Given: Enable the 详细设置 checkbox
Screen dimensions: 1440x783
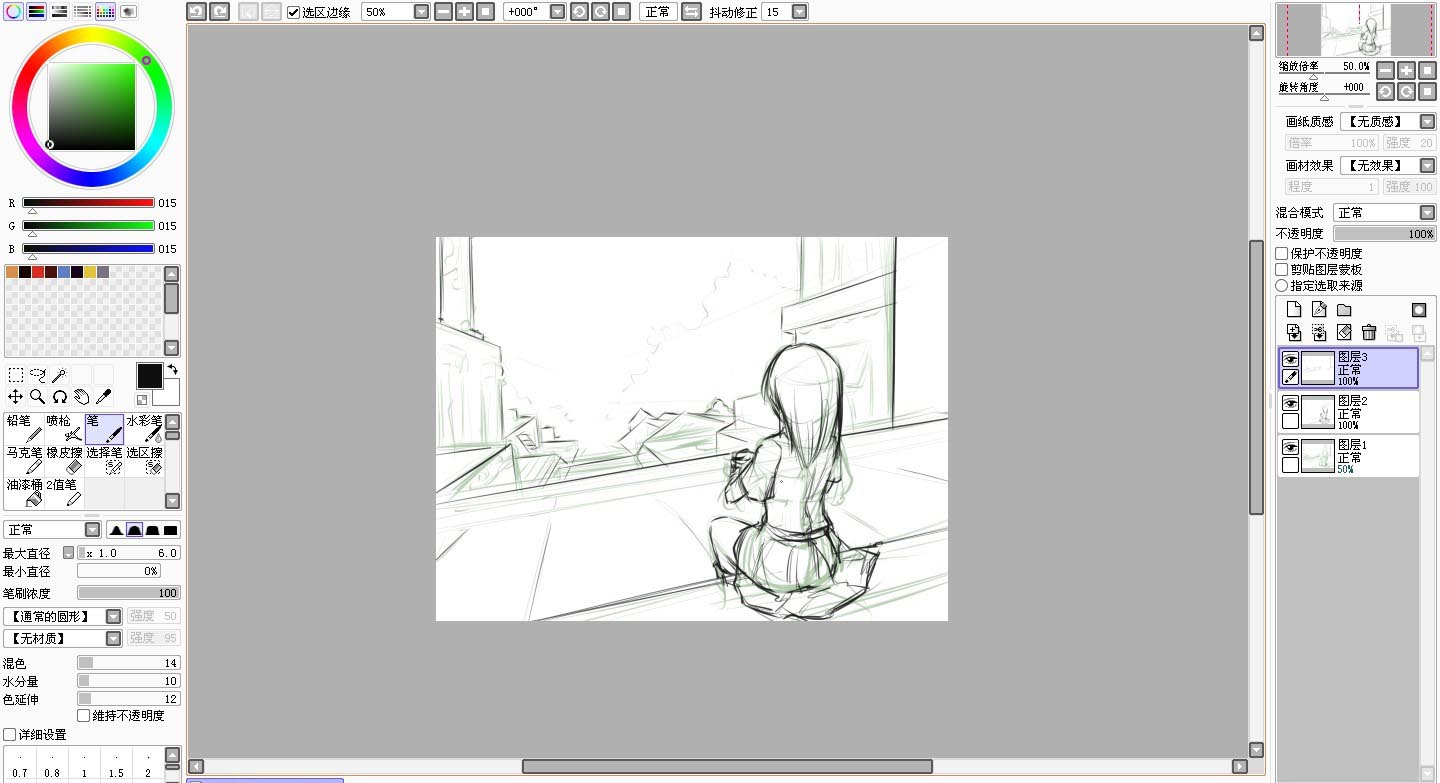Looking at the screenshot, I should click(x=10, y=735).
